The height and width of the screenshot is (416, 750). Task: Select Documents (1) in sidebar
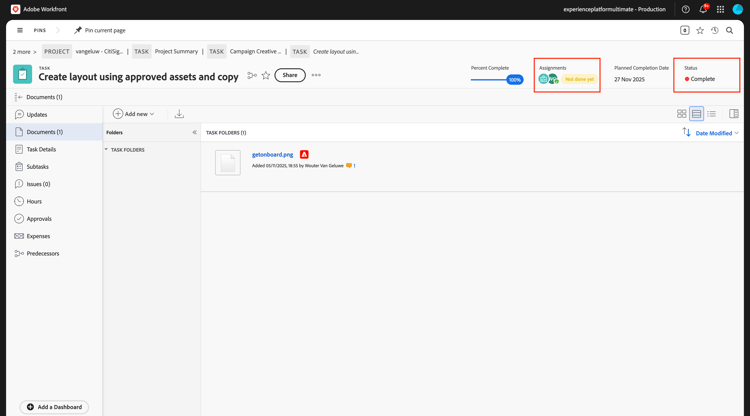(55, 132)
